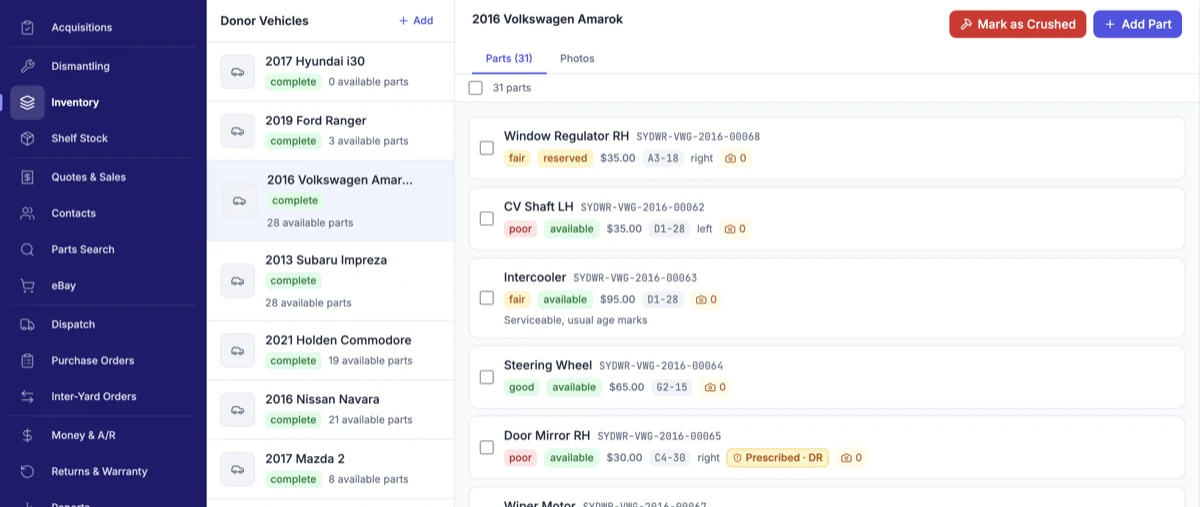Click the Dispatch truck icon
1200x507 pixels.
27,324
